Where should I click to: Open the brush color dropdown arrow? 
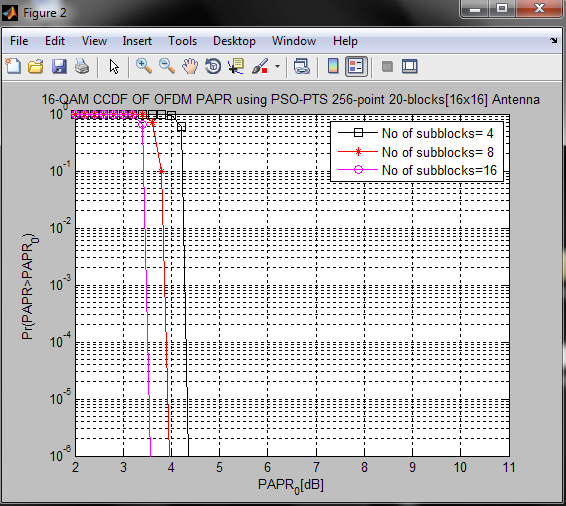click(x=277, y=66)
